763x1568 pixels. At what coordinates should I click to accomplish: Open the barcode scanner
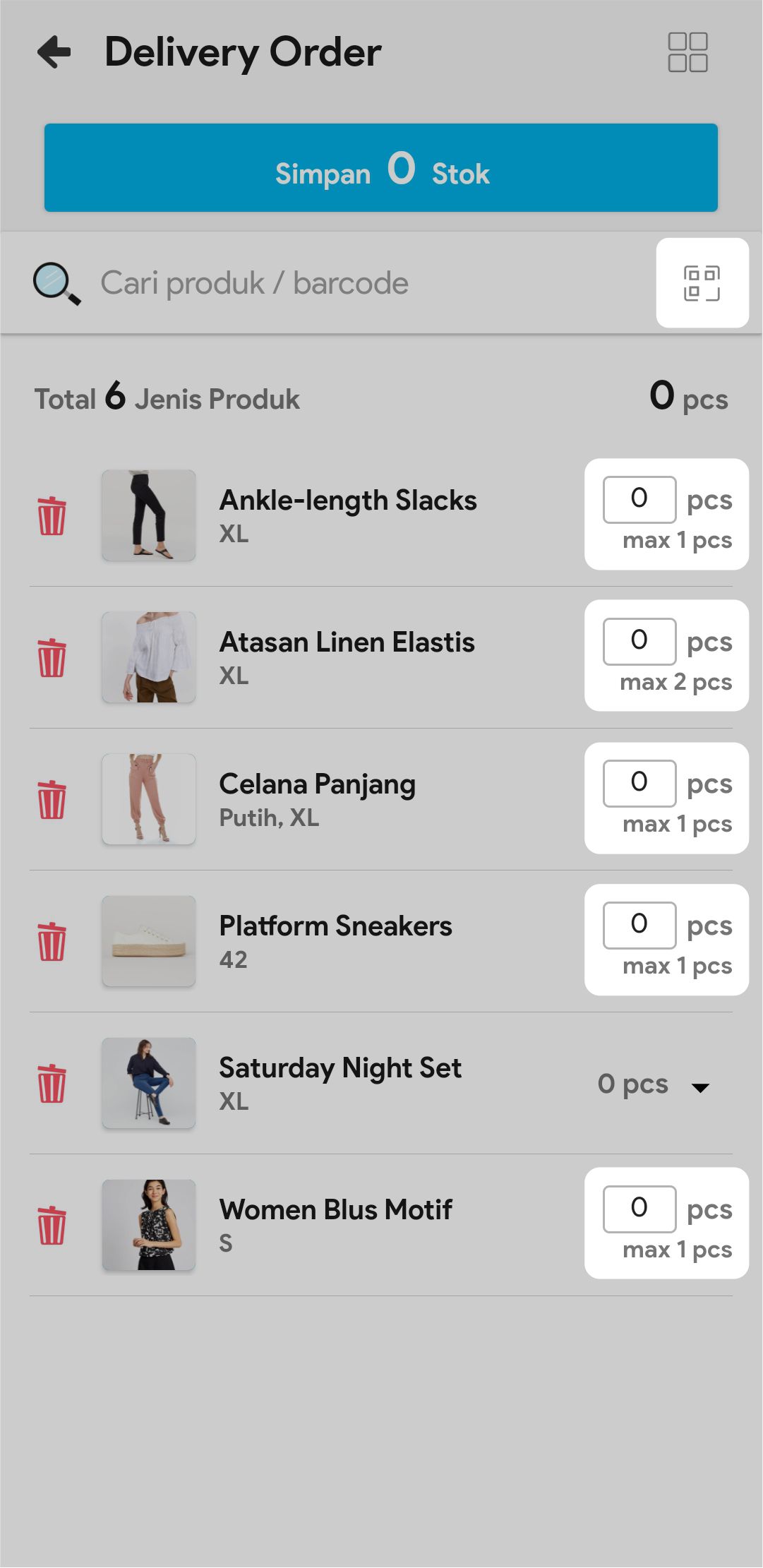[x=702, y=283]
